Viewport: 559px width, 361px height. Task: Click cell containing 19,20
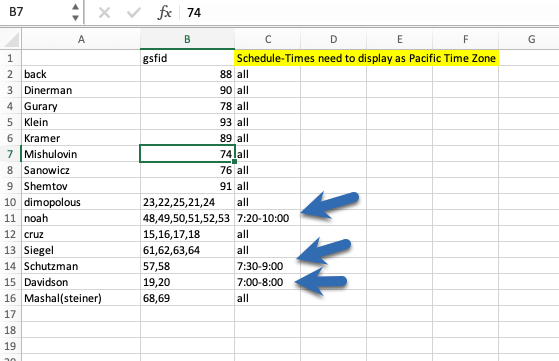pos(188,282)
